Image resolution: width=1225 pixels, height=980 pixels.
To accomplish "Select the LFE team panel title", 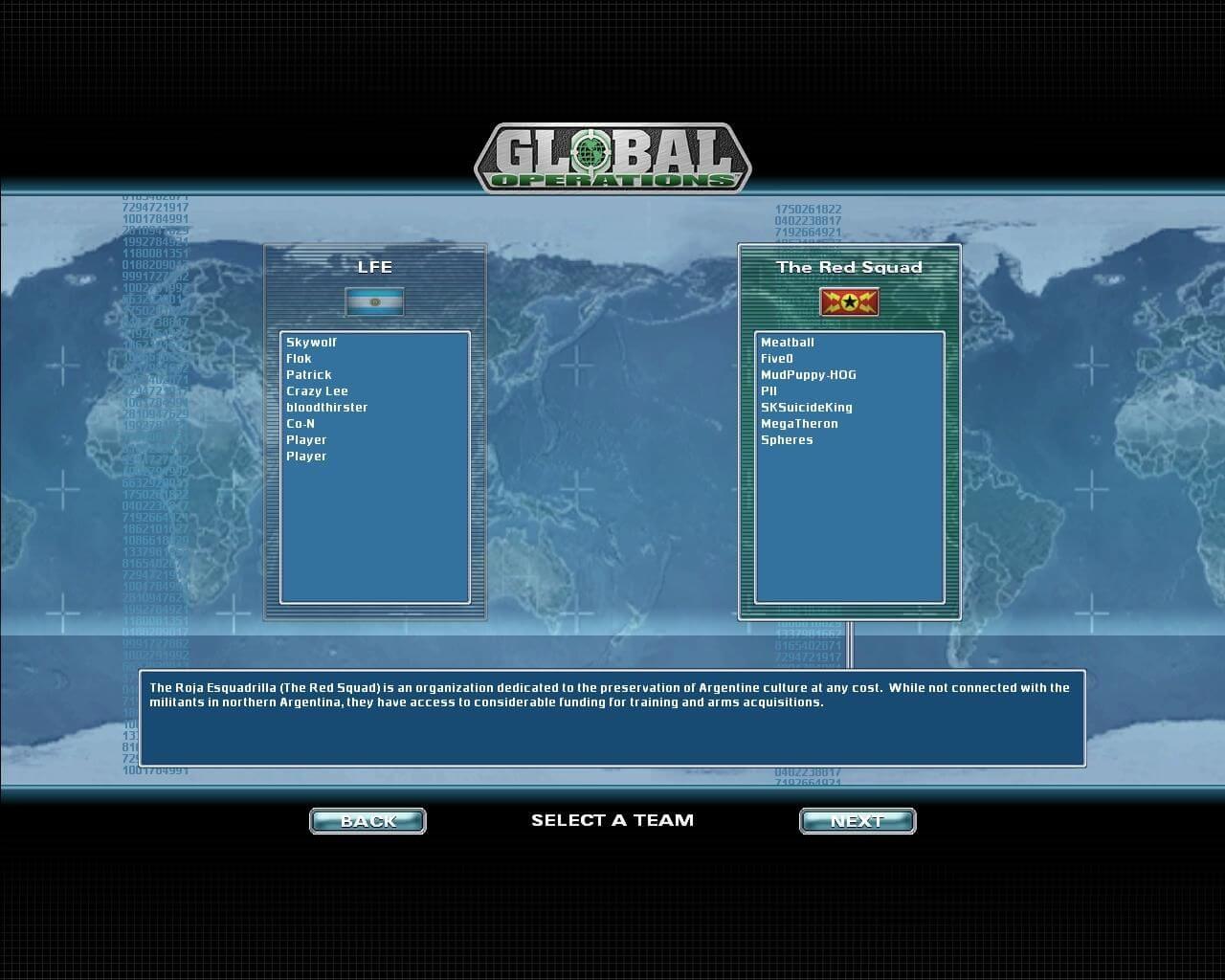I will 375,267.
